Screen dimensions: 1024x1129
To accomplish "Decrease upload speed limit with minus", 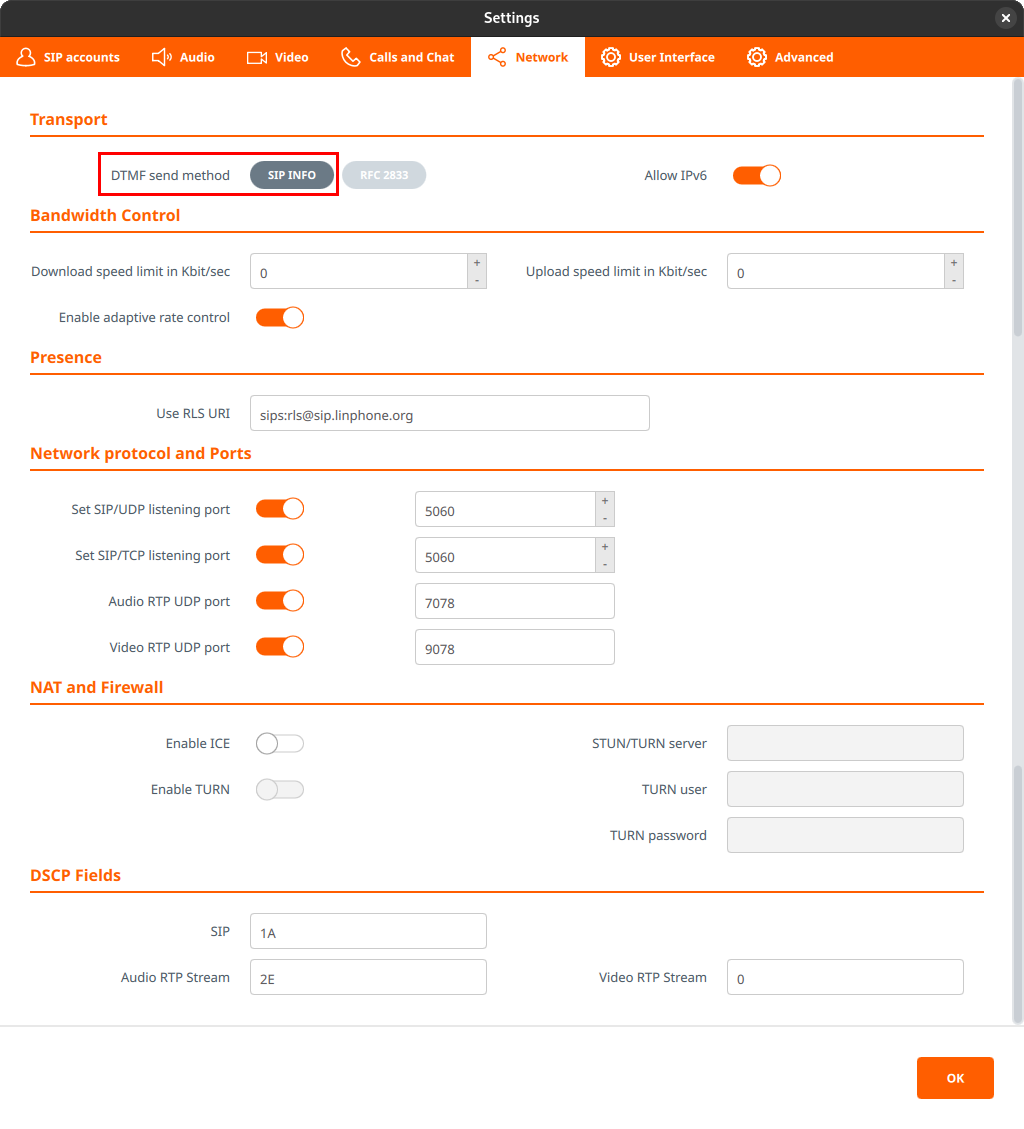I will [953, 280].
